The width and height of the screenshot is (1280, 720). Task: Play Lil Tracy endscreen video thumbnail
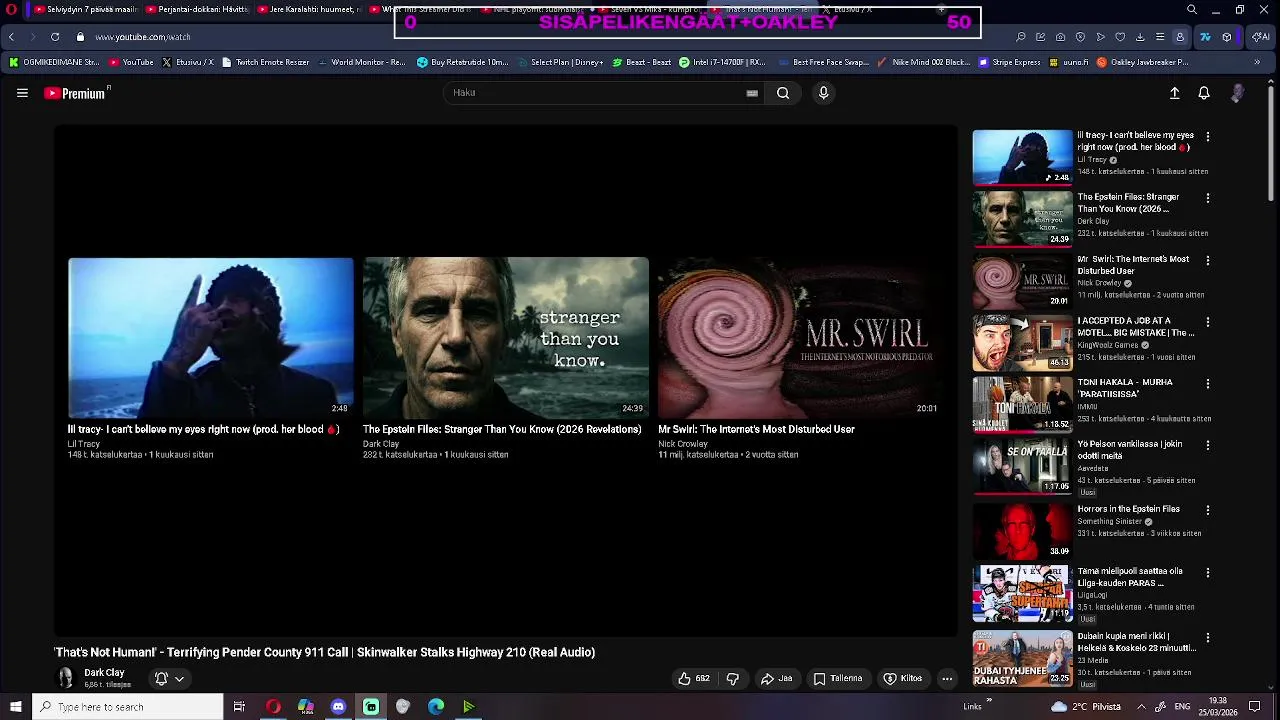click(x=211, y=337)
